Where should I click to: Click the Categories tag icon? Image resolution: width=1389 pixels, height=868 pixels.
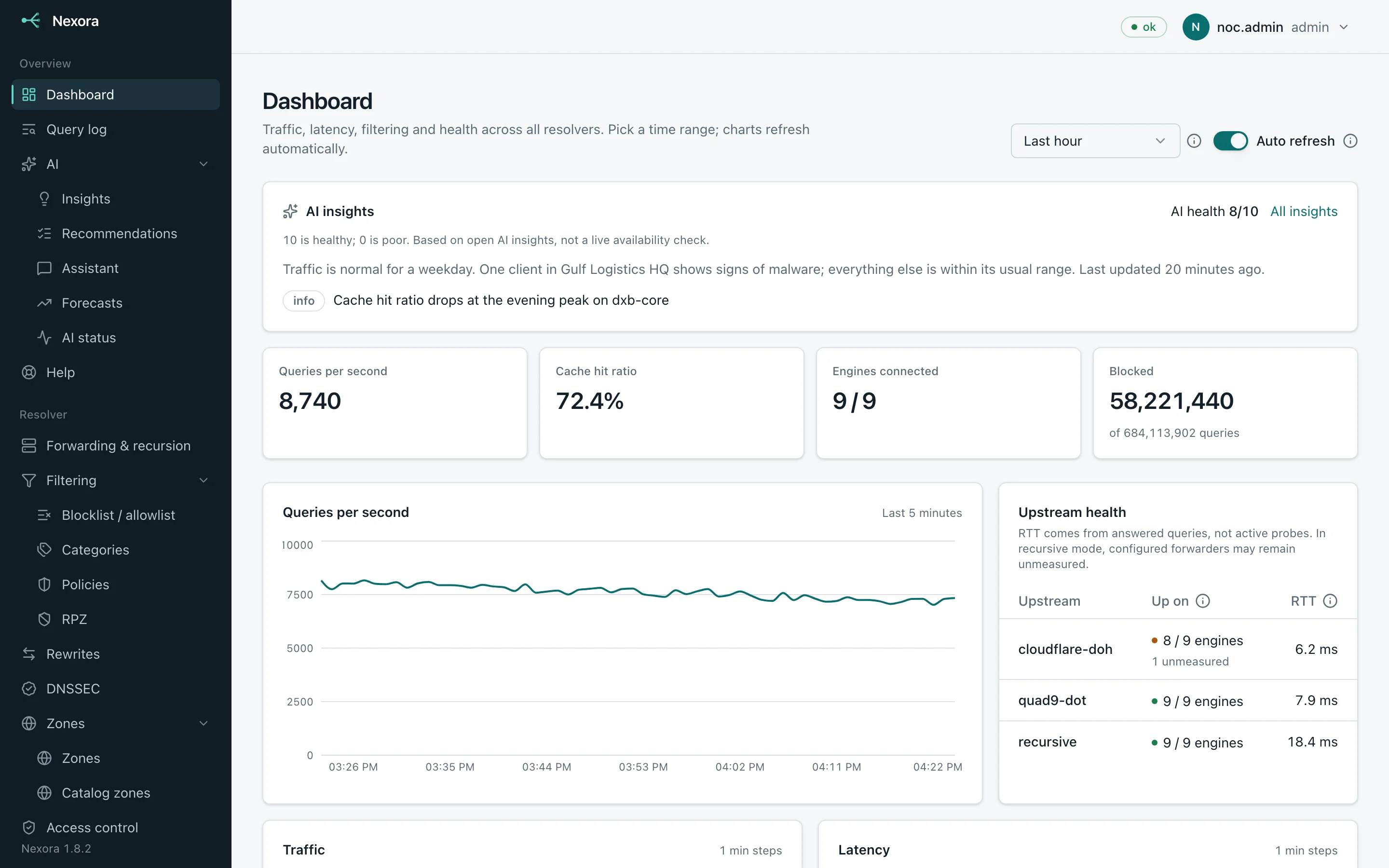click(44, 550)
